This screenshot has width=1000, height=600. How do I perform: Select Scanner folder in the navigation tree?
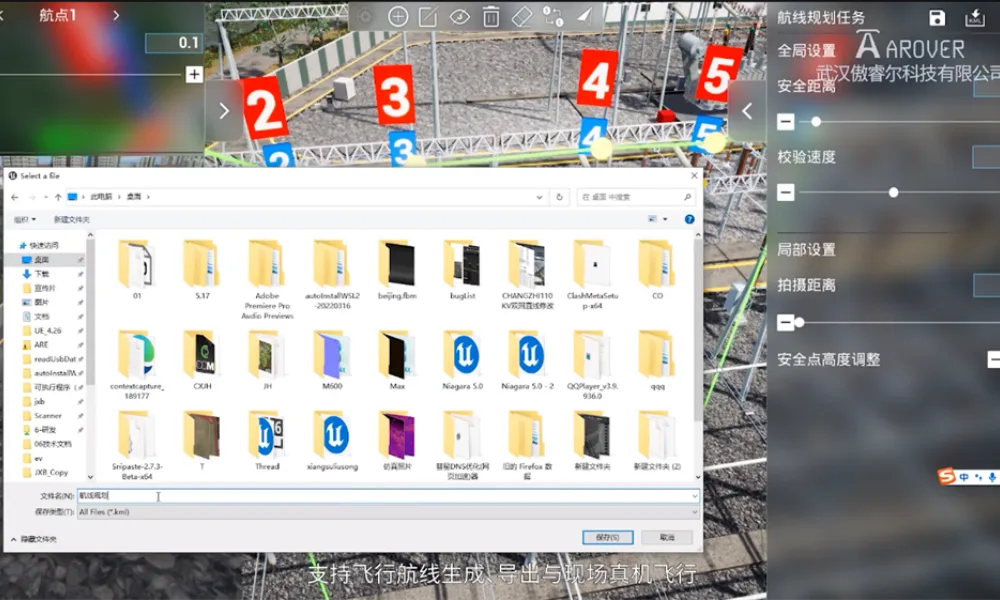pyautogui.click(x=48, y=416)
